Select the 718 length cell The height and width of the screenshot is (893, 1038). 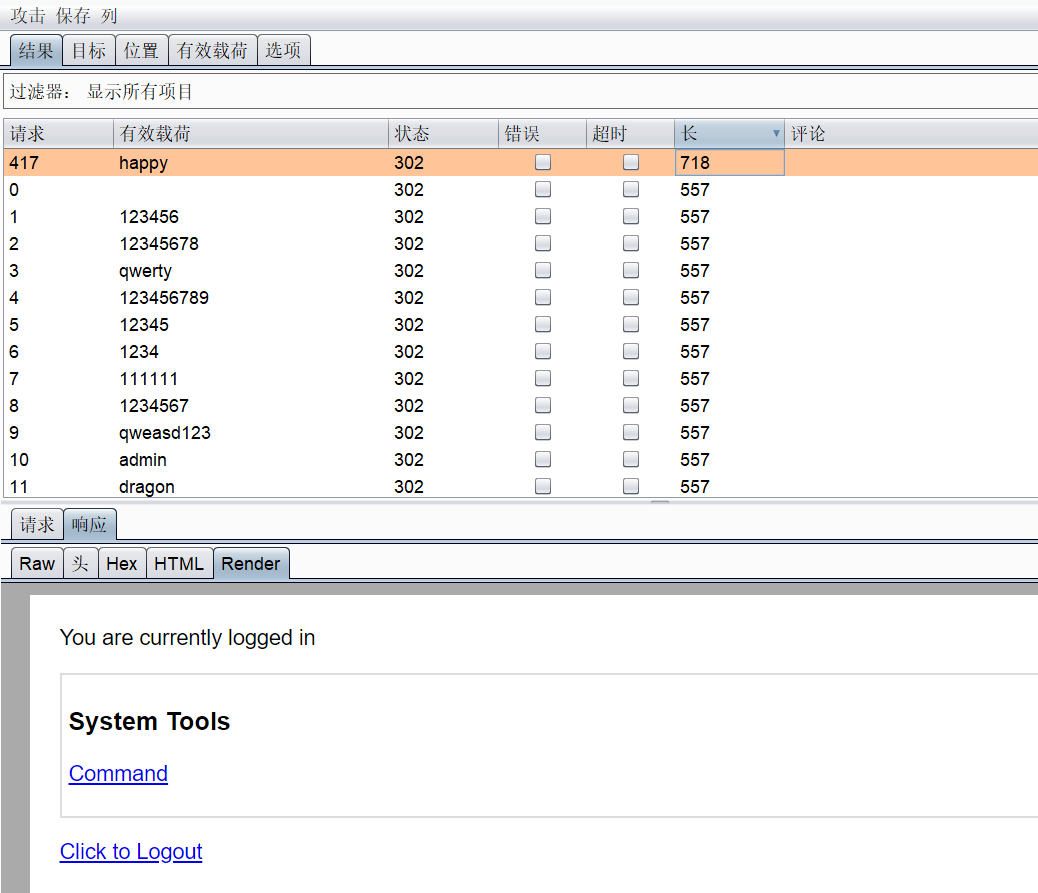click(x=730, y=162)
